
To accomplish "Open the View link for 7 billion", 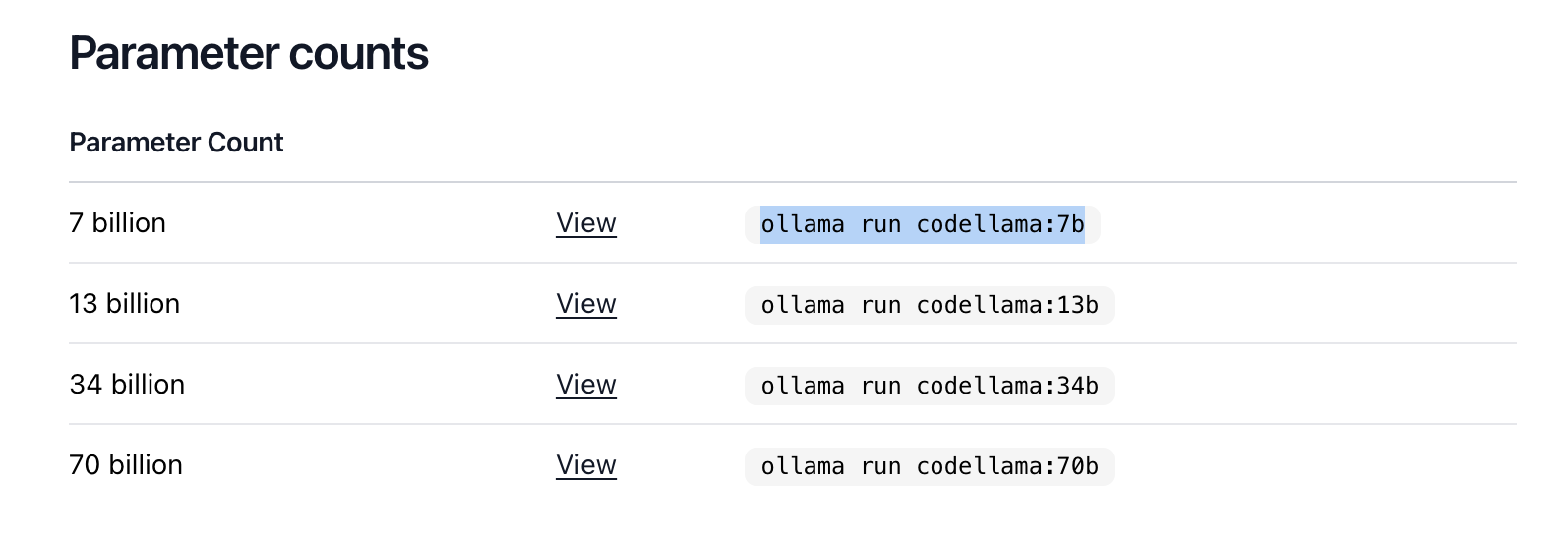I will tap(586, 223).
